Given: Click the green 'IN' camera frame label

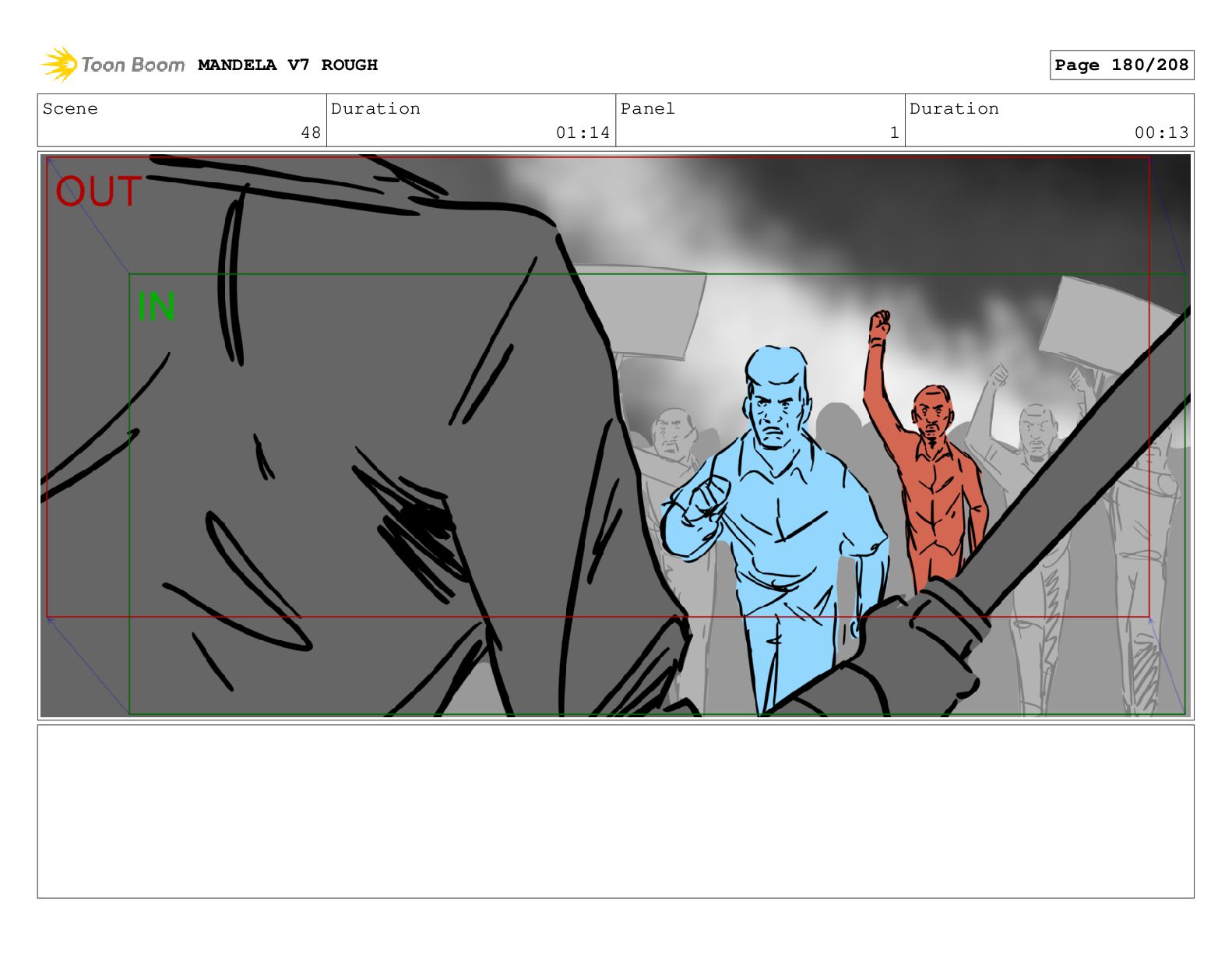Looking at the screenshot, I should (156, 307).
